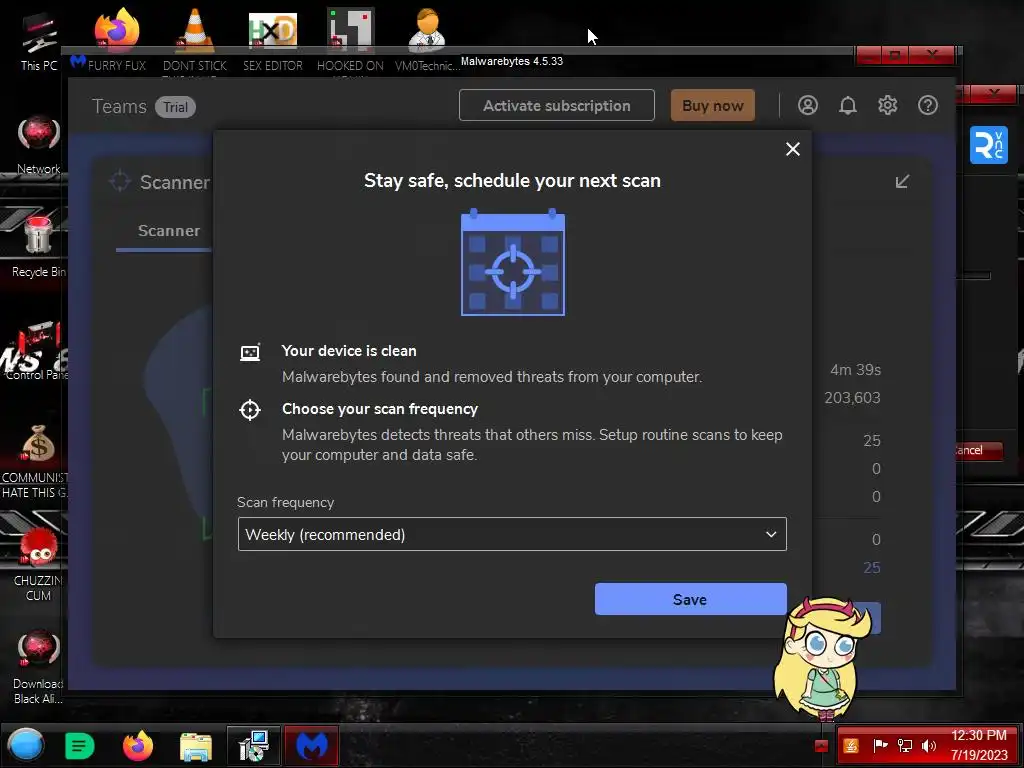Viewport: 1024px width, 768px height.
Task: Click the scanner crosshair header icon
Action: tap(120, 181)
